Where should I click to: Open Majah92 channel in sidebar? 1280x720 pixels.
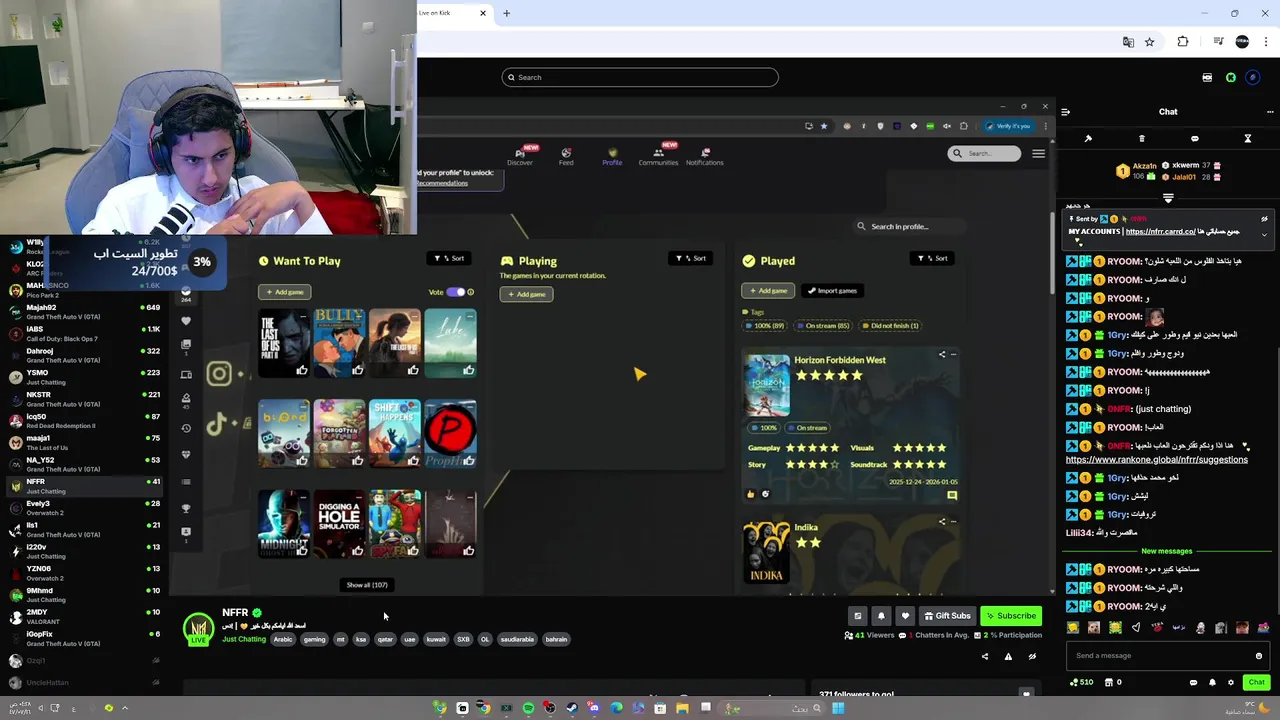[82, 312]
